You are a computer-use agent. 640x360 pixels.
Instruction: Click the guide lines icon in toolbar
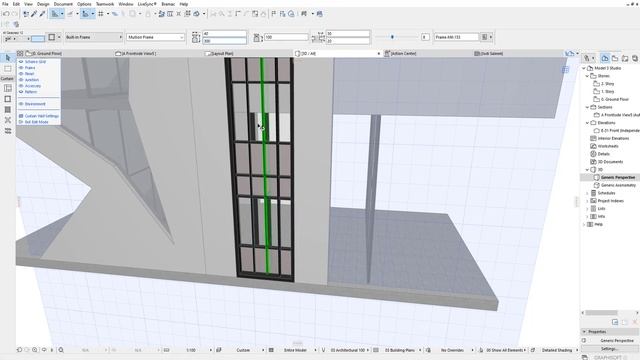pyautogui.click(x=55, y=14)
